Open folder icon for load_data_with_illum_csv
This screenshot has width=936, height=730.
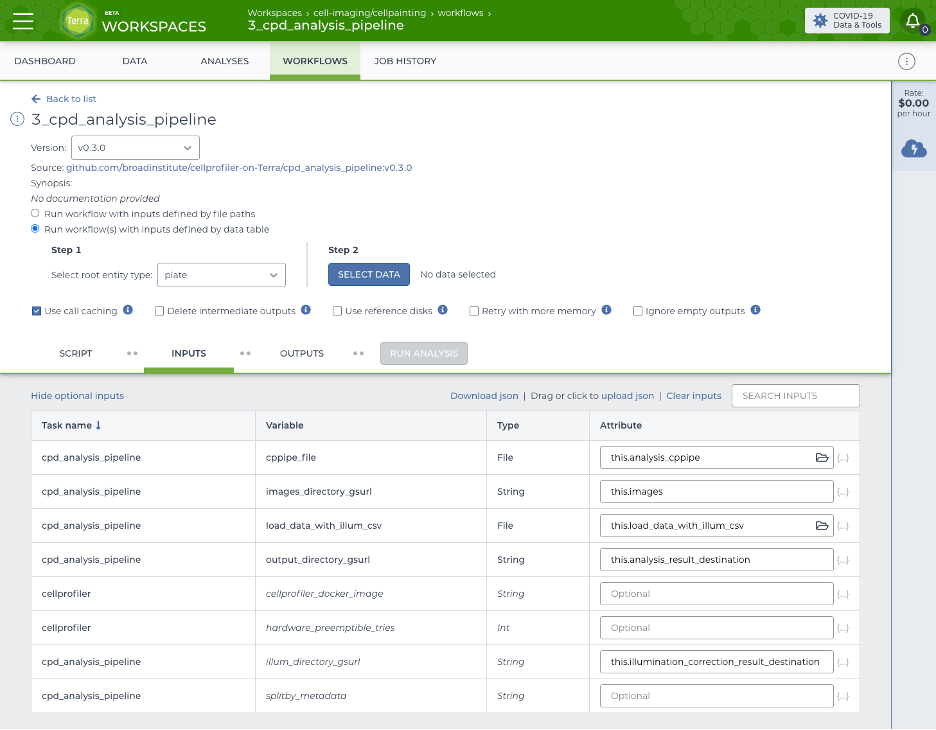822,526
